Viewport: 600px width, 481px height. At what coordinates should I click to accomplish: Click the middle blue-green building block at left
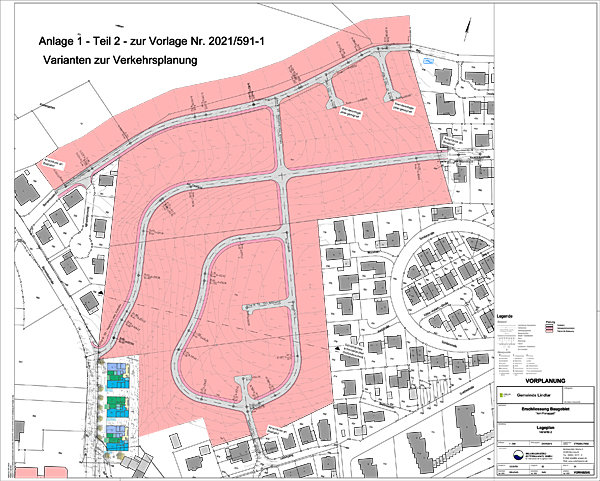(x=119, y=405)
